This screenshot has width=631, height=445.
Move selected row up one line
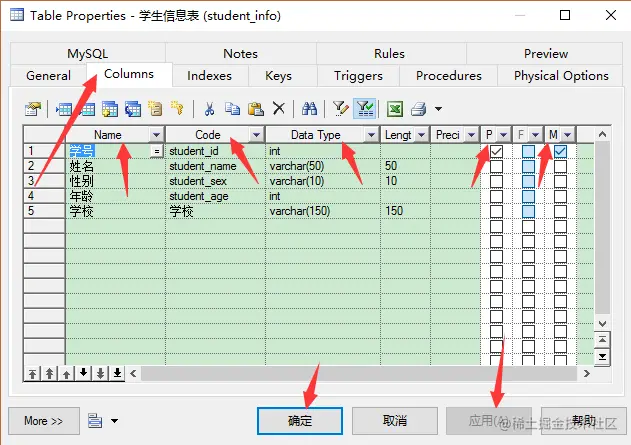click(x=66, y=374)
